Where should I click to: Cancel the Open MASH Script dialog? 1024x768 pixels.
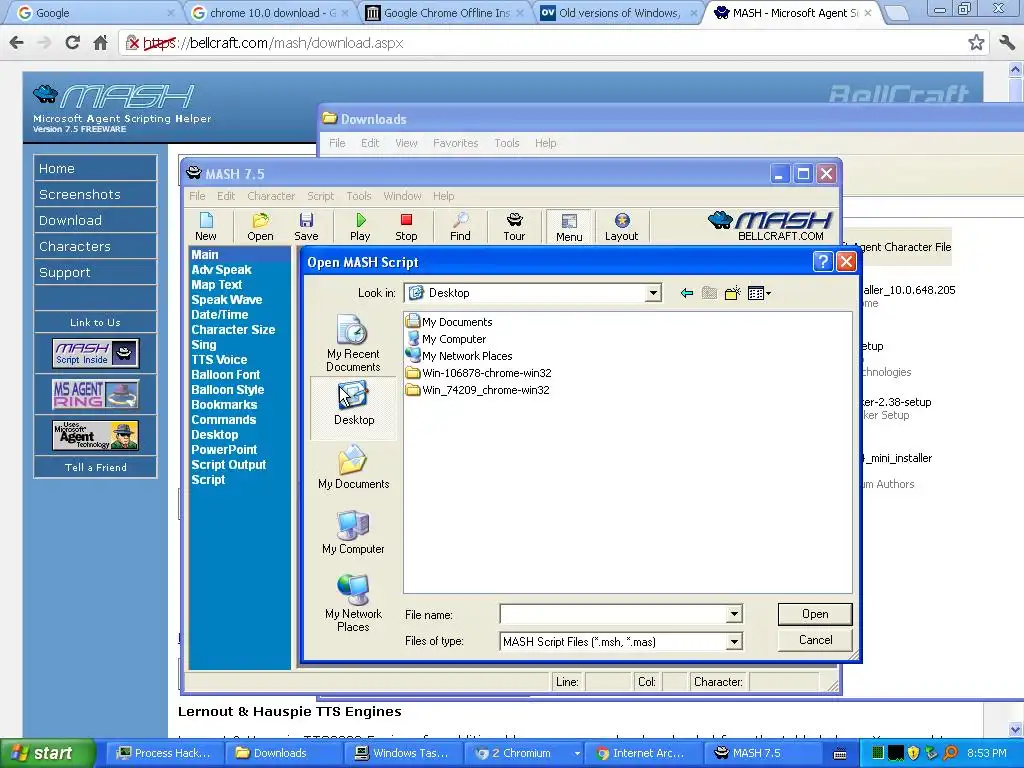[814, 640]
